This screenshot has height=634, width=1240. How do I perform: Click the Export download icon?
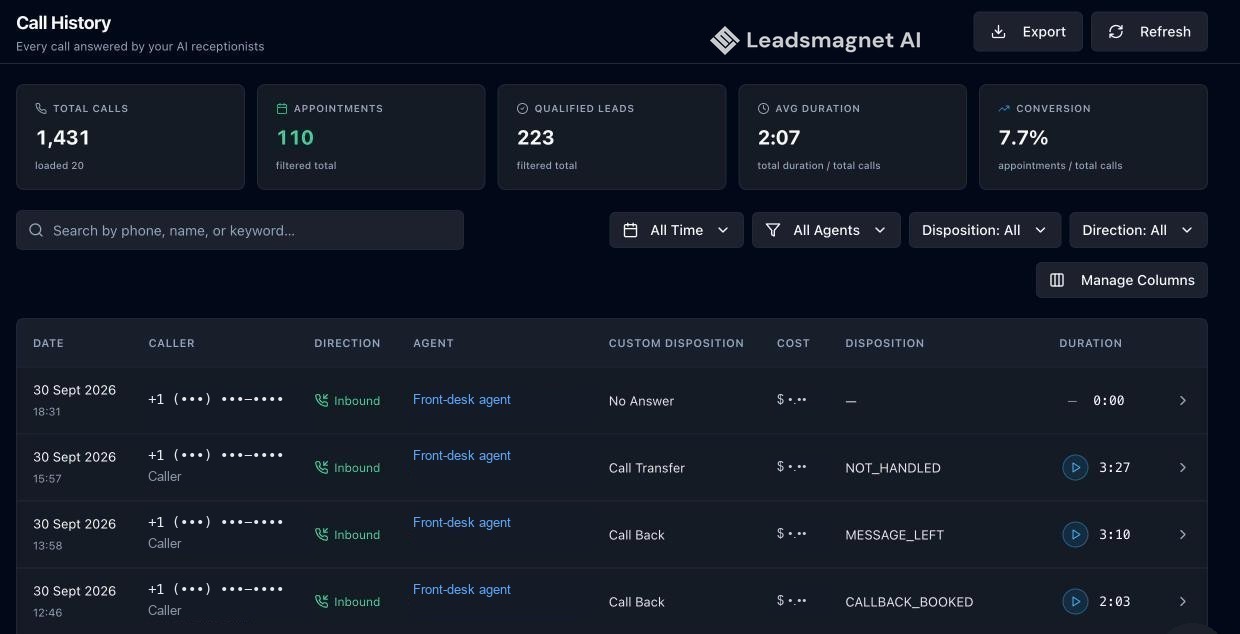998,32
